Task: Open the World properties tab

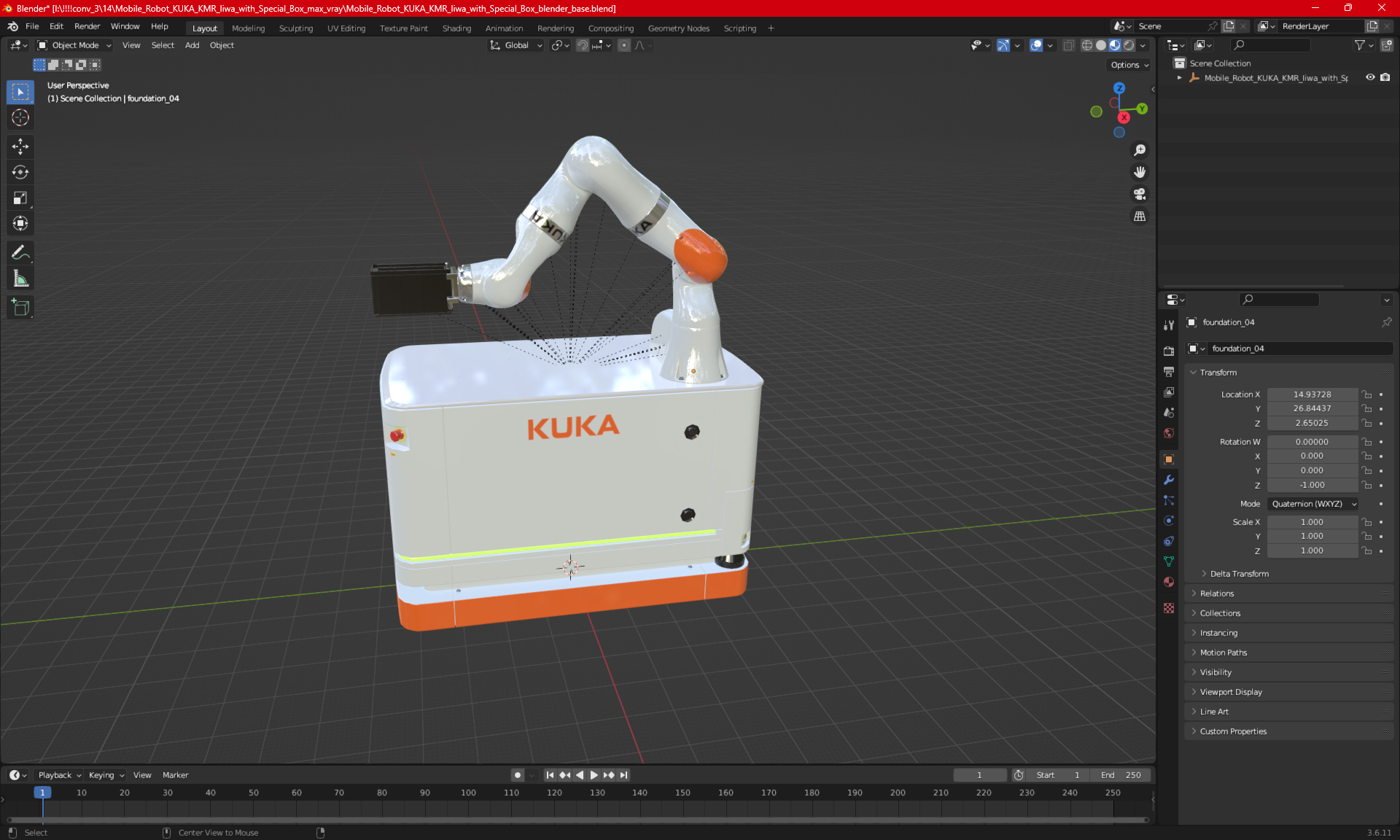Action: [1169, 433]
